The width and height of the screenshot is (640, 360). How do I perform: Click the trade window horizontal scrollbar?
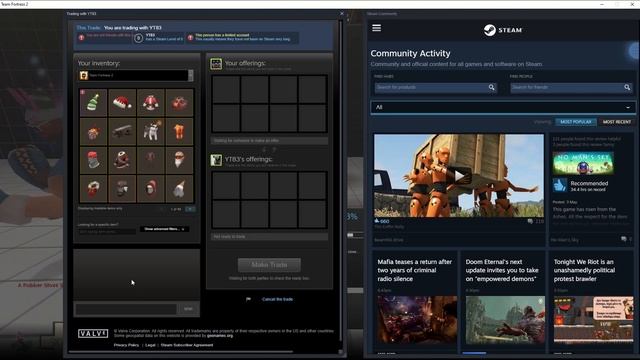coord(180,351)
